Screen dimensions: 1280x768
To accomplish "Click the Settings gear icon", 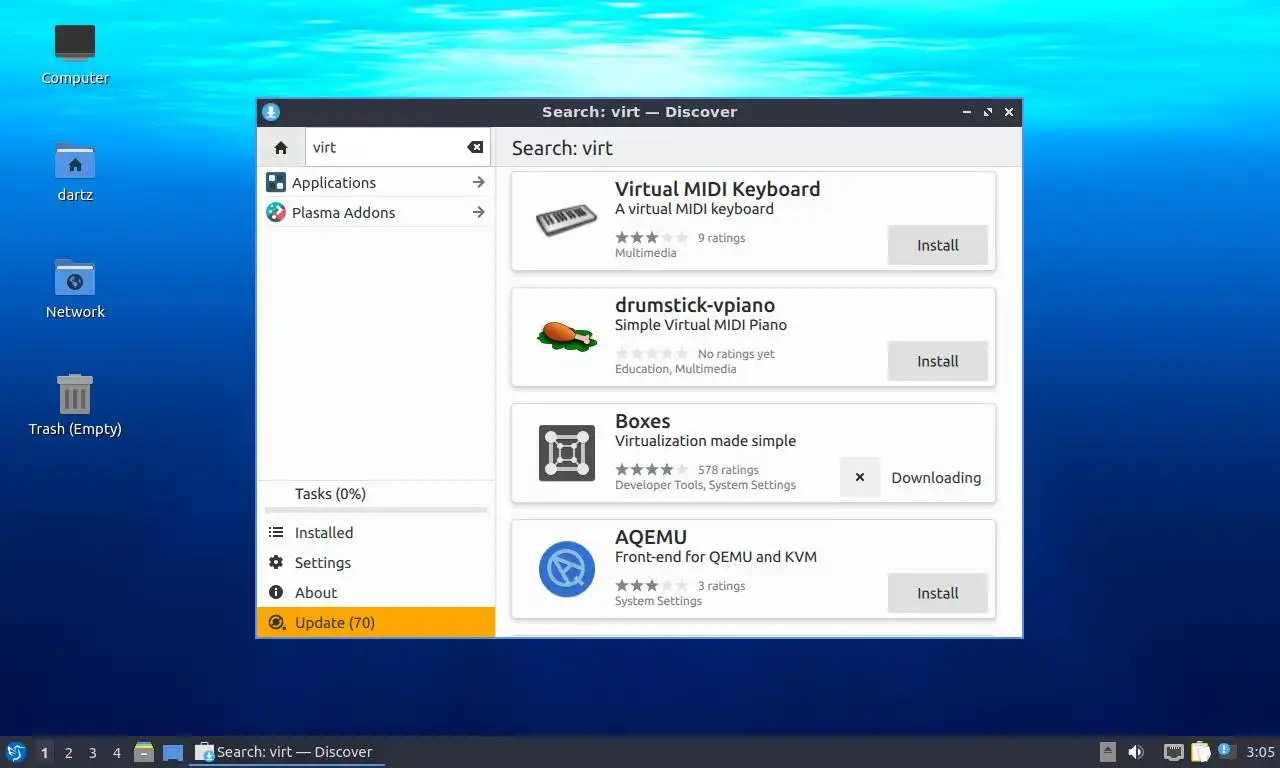I will (x=276, y=562).
